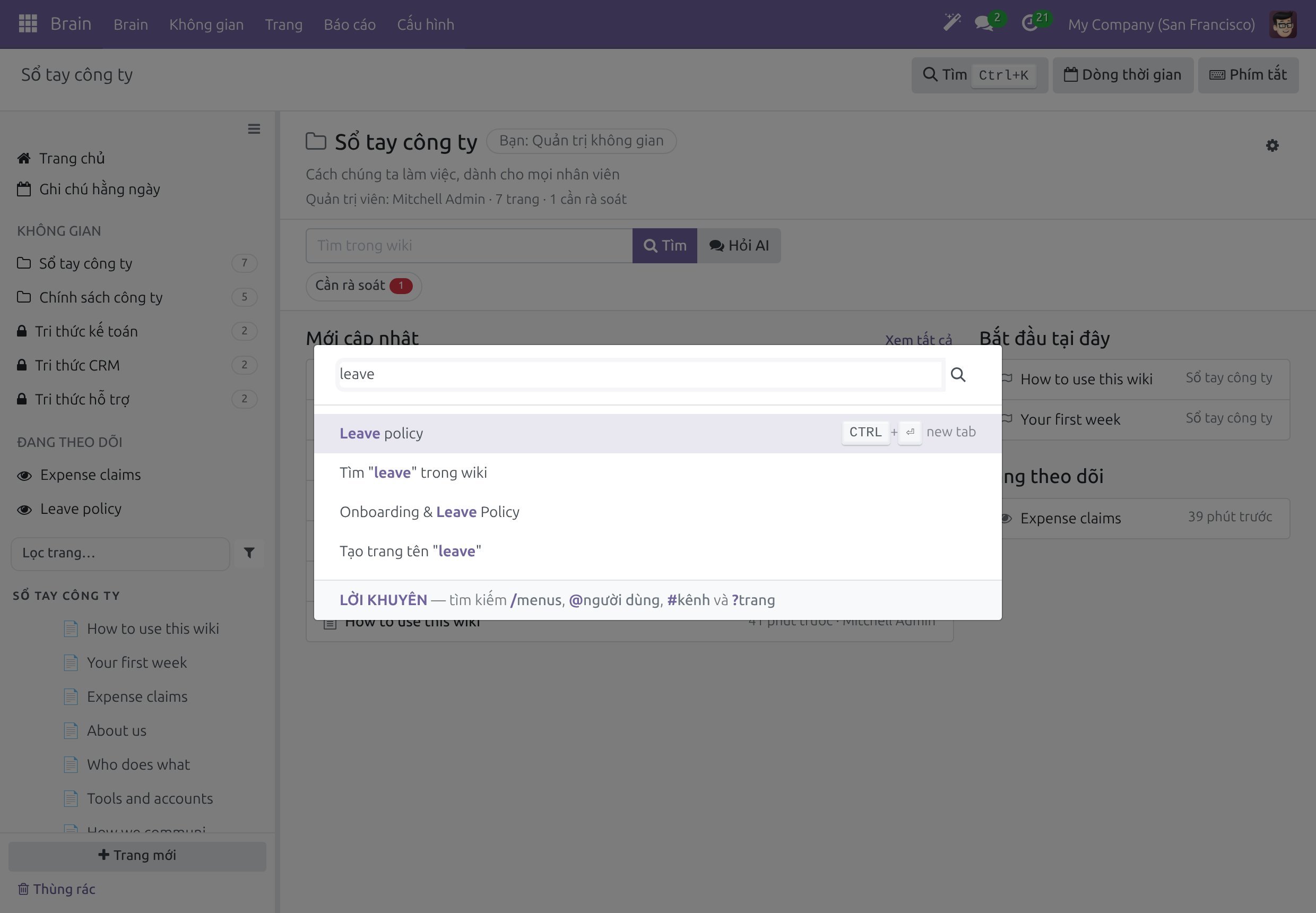Click the Tìm trong wiki input field
Screen dimensions: 1316x913
[469, 245]
